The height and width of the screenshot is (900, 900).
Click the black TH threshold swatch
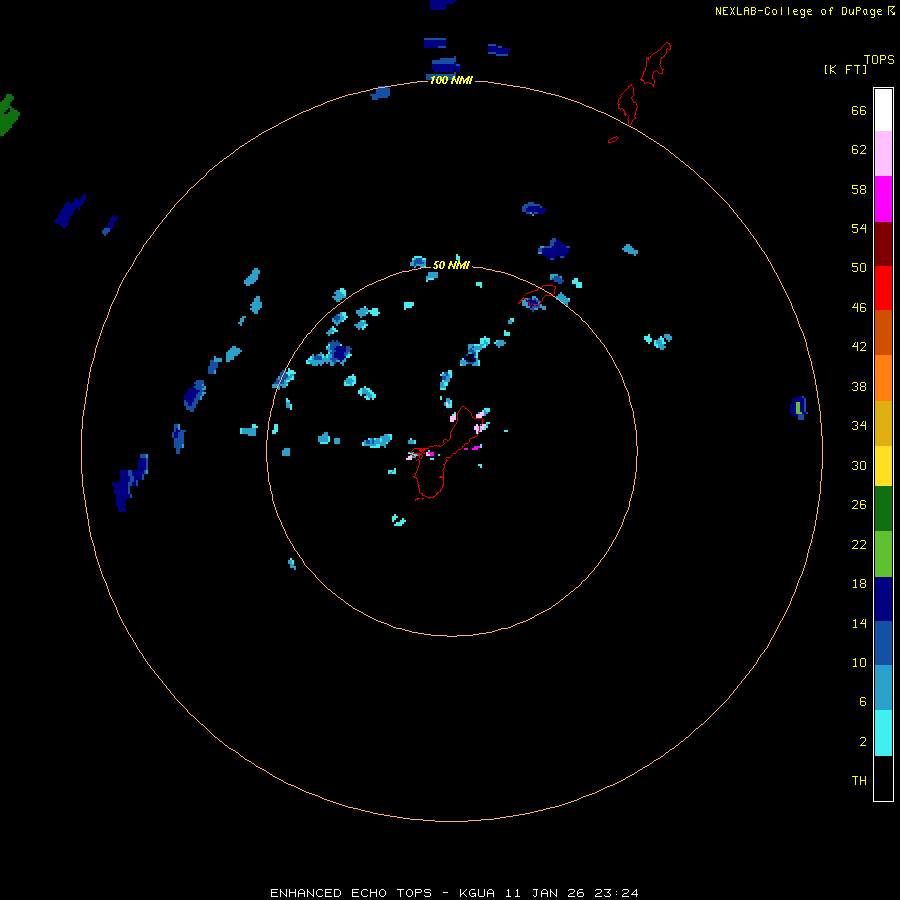tap(883, 778)
